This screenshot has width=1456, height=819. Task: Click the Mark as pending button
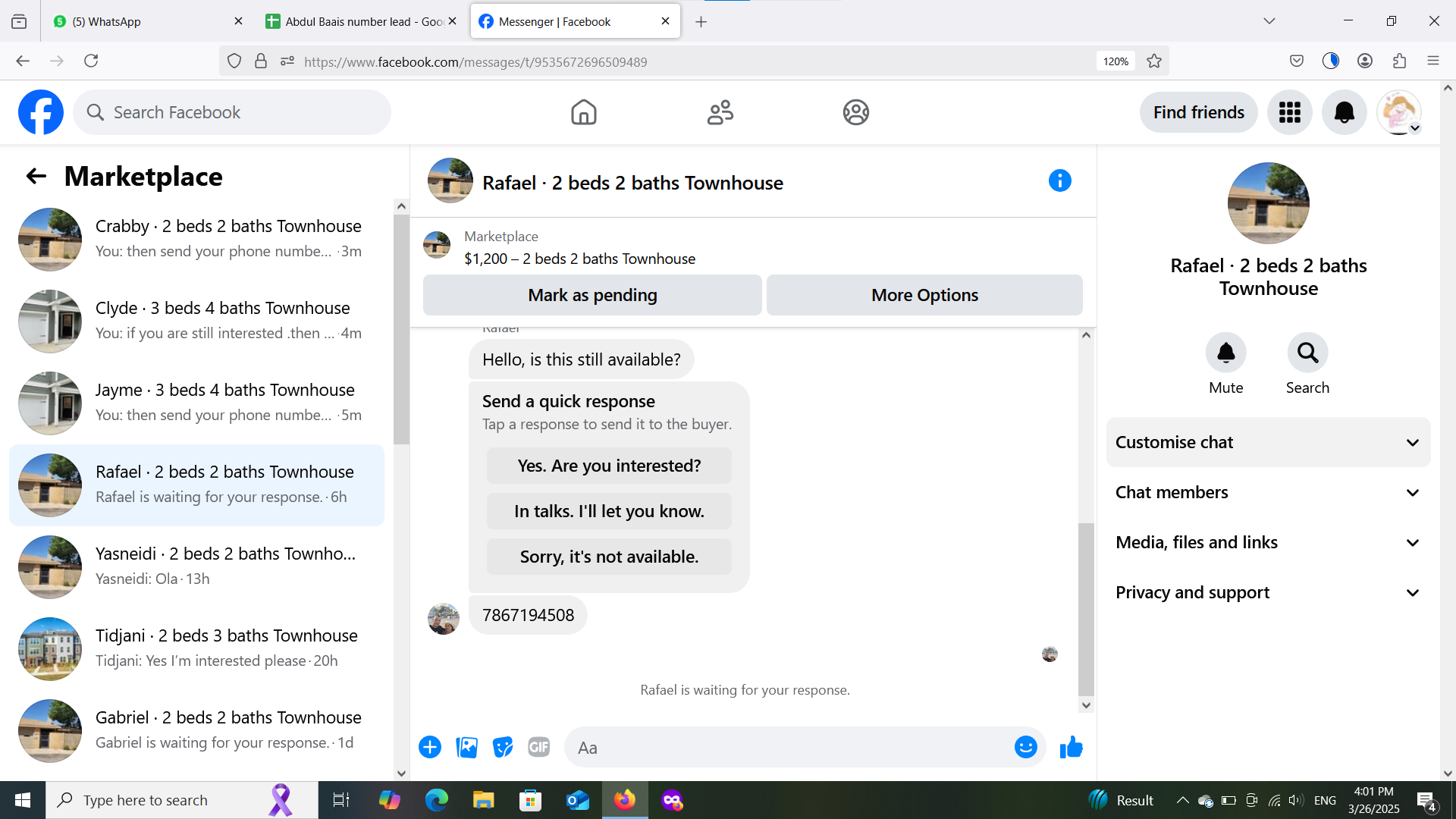pyautogui.click(x=592, y=295)
